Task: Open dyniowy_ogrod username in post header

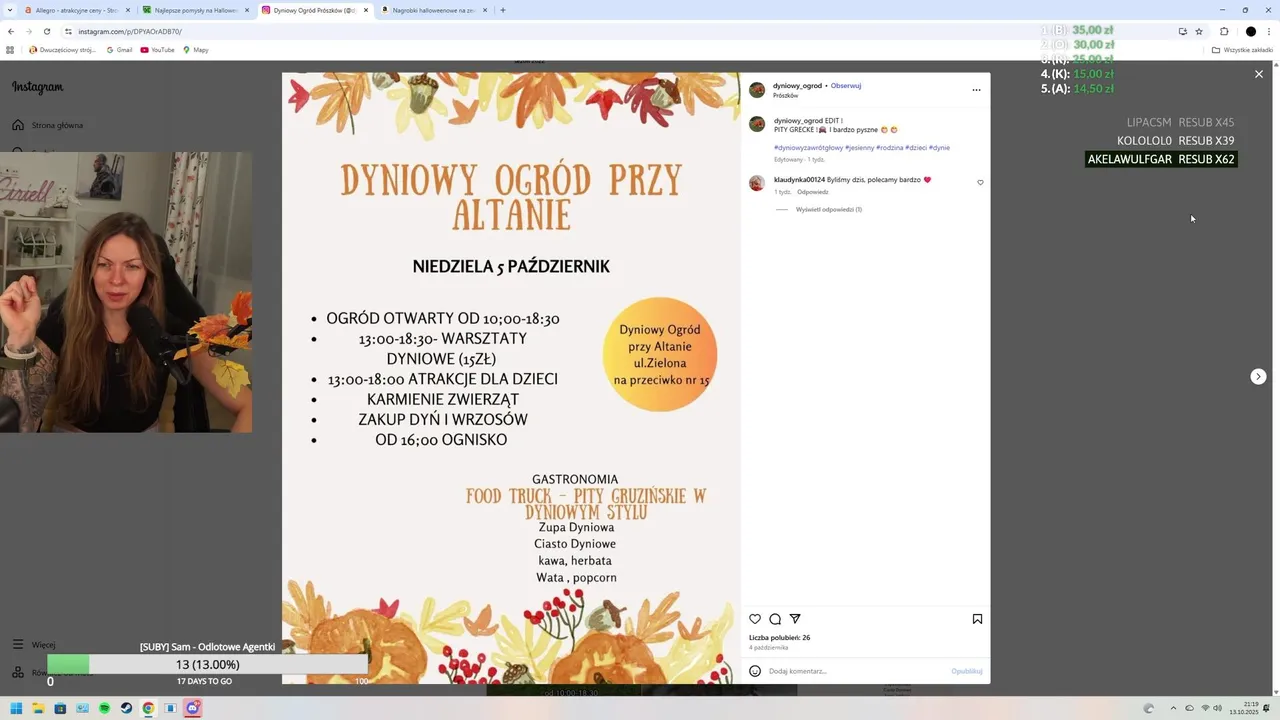Action: click(797, 86)
